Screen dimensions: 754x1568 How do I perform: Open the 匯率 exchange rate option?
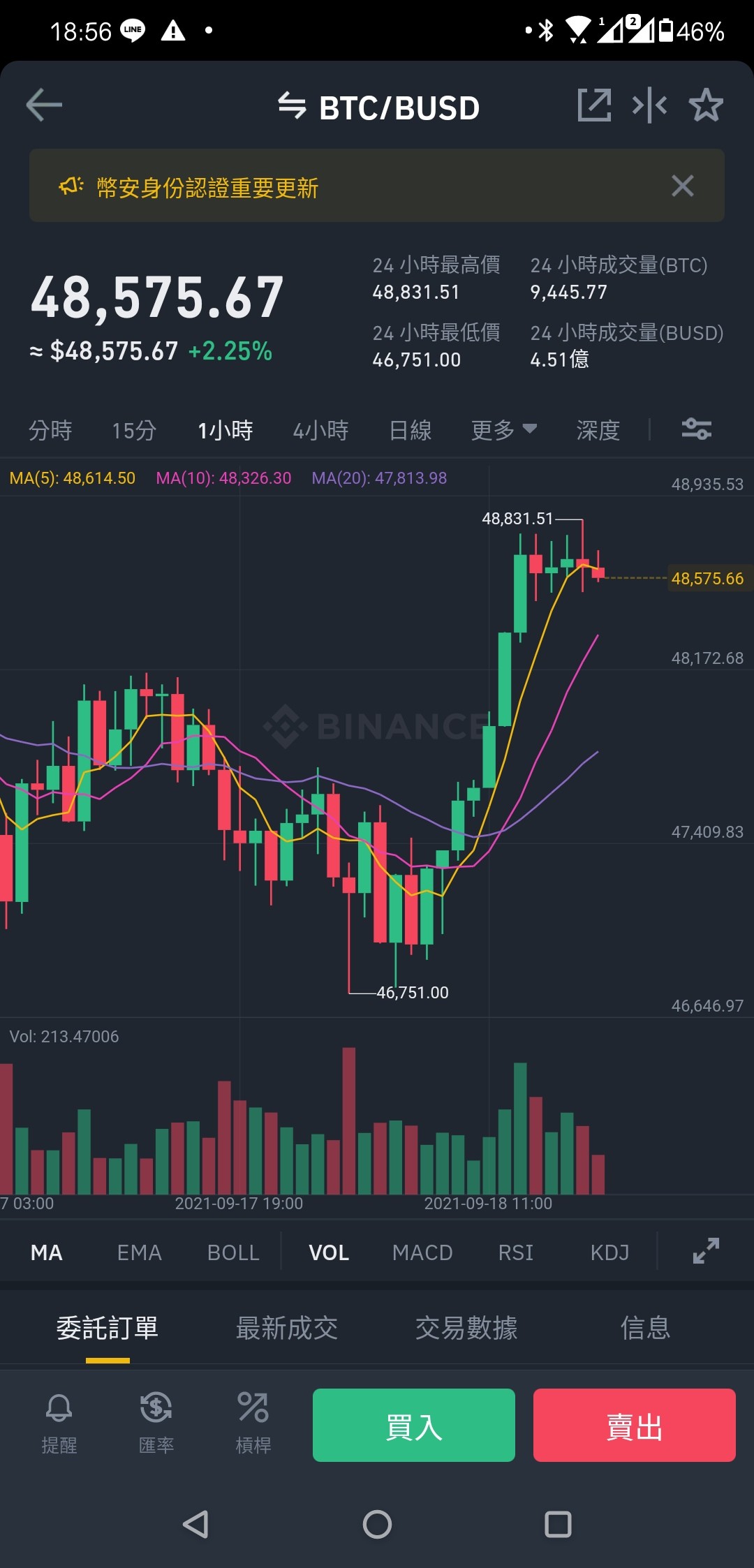click(x=156, y=1423)
